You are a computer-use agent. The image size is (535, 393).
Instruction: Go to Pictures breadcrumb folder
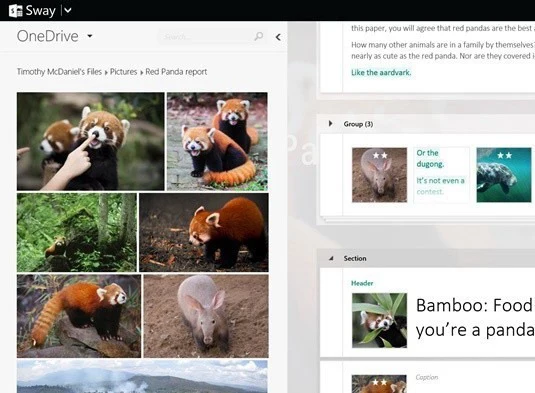(123, 72)
